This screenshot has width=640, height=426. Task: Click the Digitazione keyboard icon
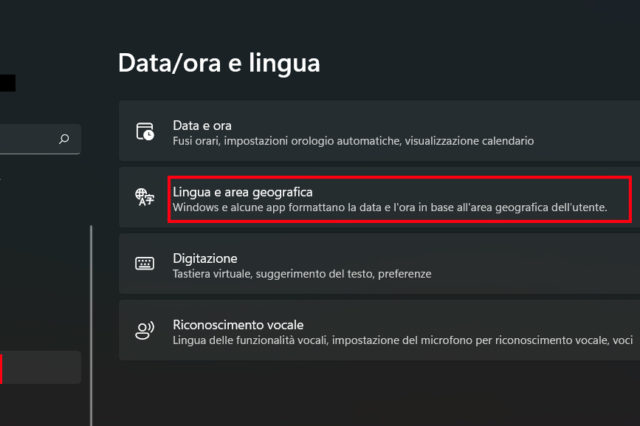tap(145, 264)
